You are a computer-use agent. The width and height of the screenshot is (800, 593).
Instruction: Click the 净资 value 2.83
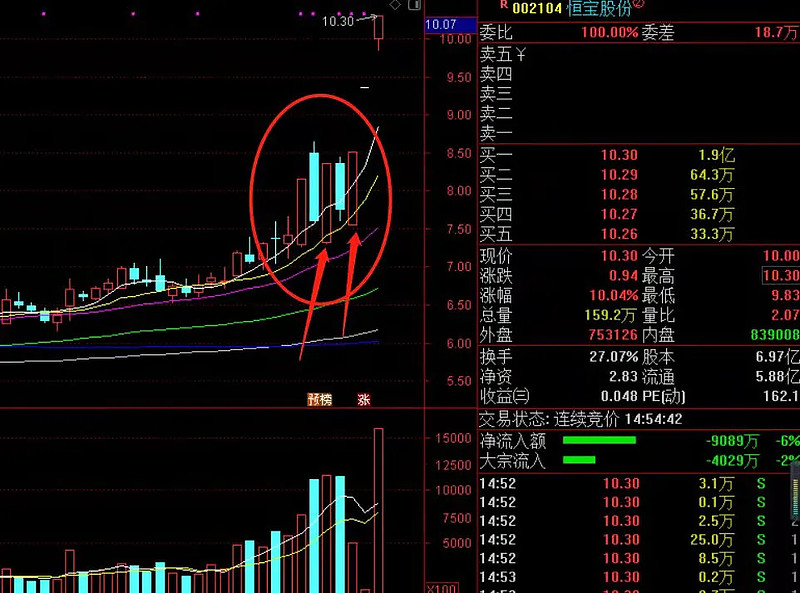[x=623, y=376]
